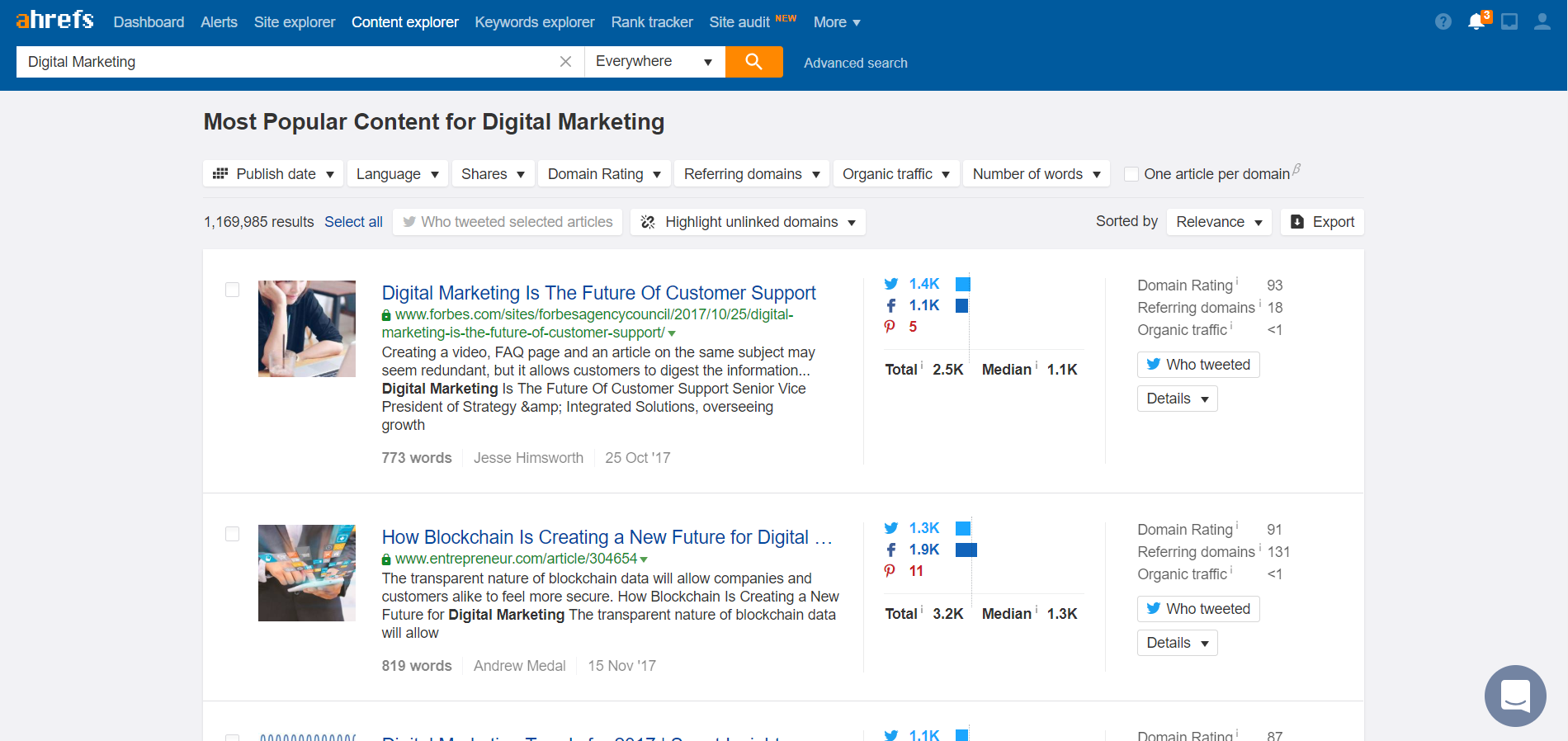Clear the search field with X icon

click(x=565, y=62)
